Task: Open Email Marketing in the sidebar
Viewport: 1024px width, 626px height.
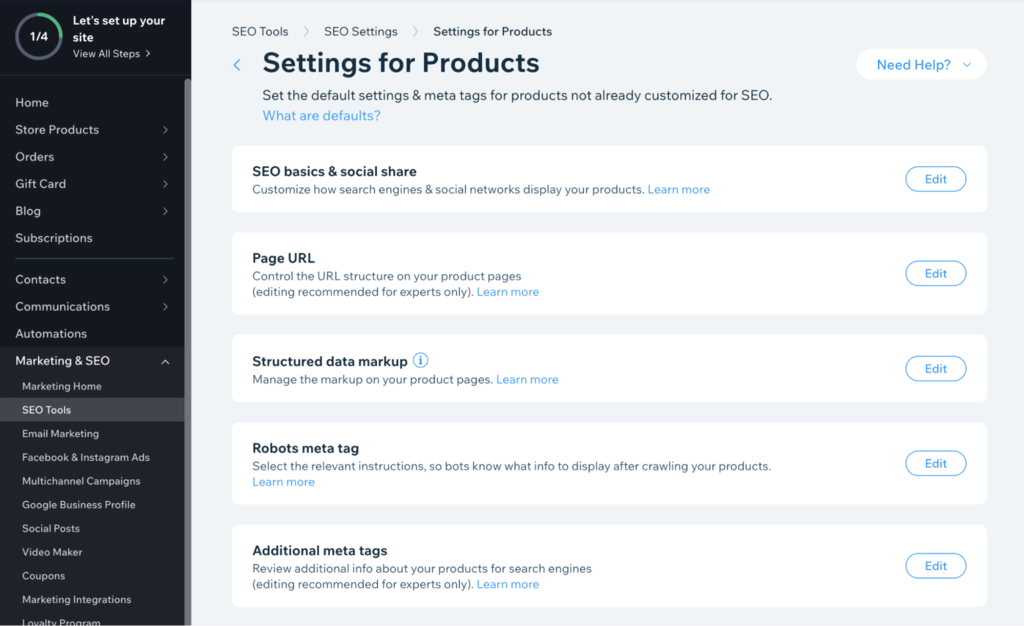Action: [60, 434]
